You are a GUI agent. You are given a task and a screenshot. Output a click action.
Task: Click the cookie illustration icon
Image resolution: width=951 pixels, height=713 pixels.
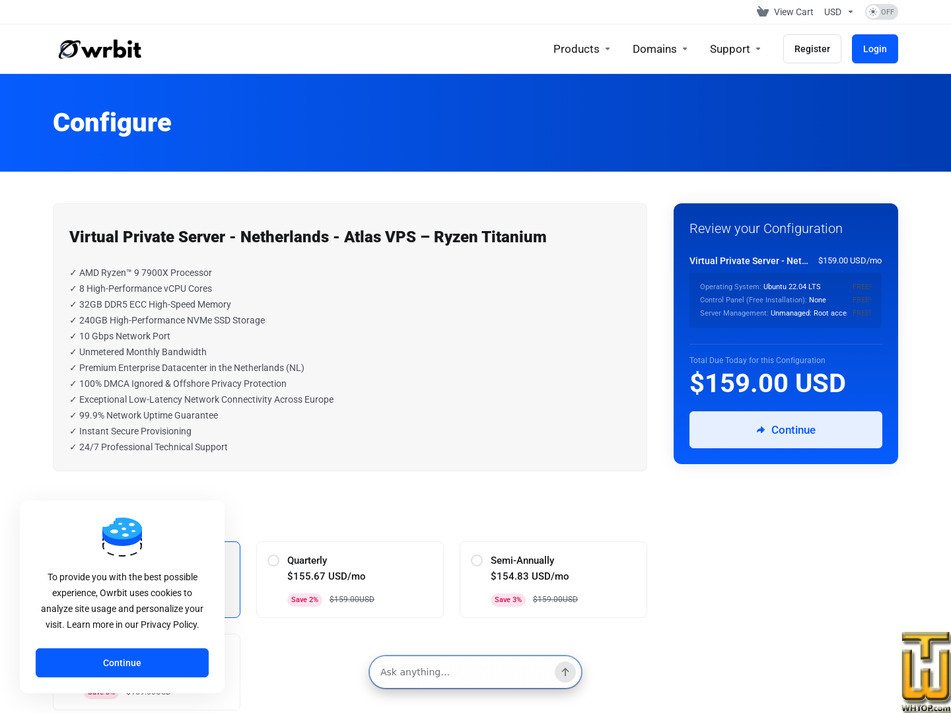coord(122,537)
